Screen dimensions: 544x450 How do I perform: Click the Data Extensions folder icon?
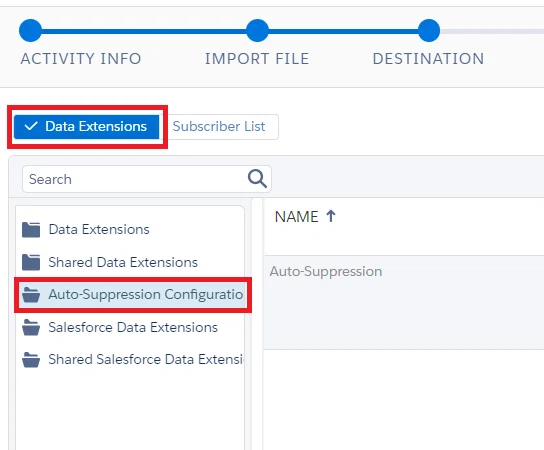point(31,230)
